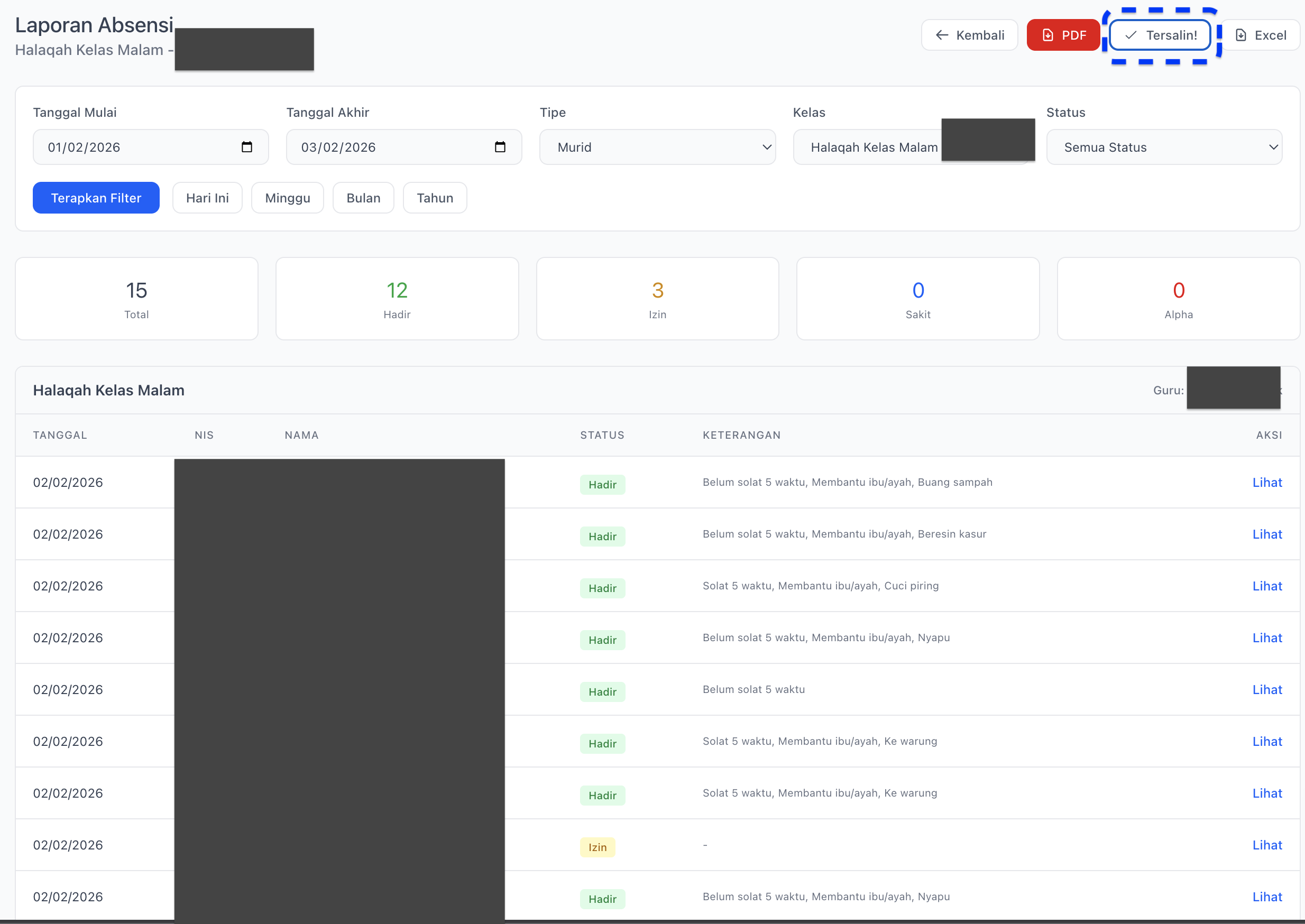Open Lihat for the Izin status row
Image resolution: width=1305 pixels, height=924 pixels.
click(x=1266, y=845)
